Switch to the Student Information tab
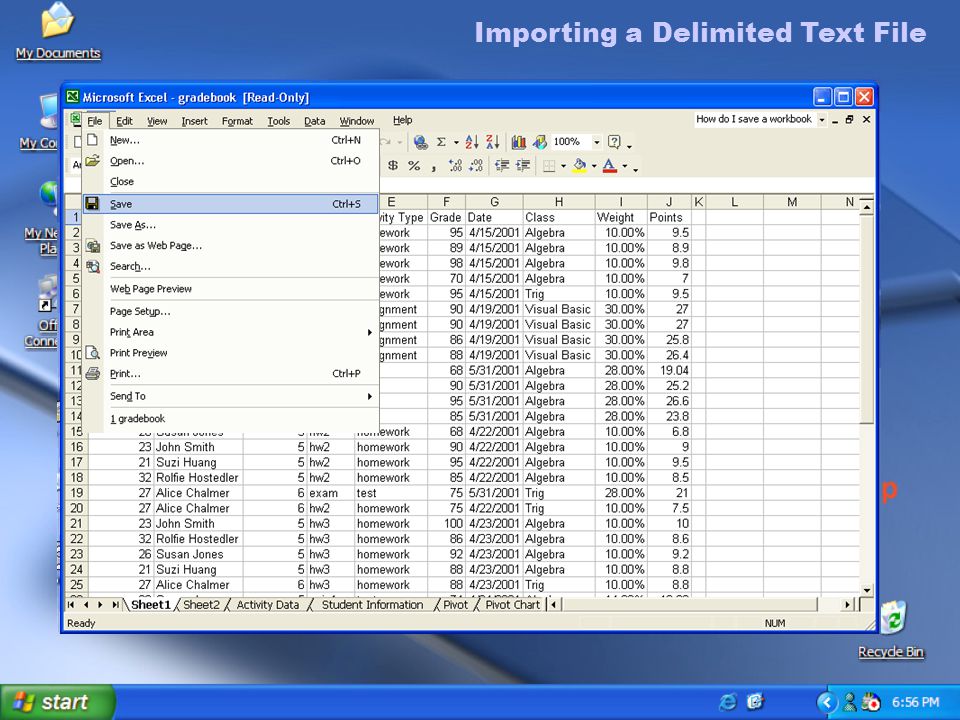 point(372,605)
